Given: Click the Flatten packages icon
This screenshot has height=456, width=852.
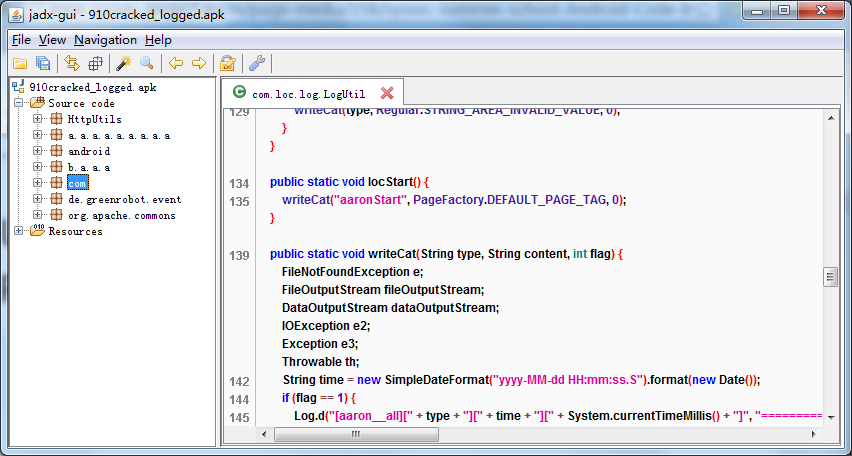Looking at the screenshot, I should [x=95, y=64].
